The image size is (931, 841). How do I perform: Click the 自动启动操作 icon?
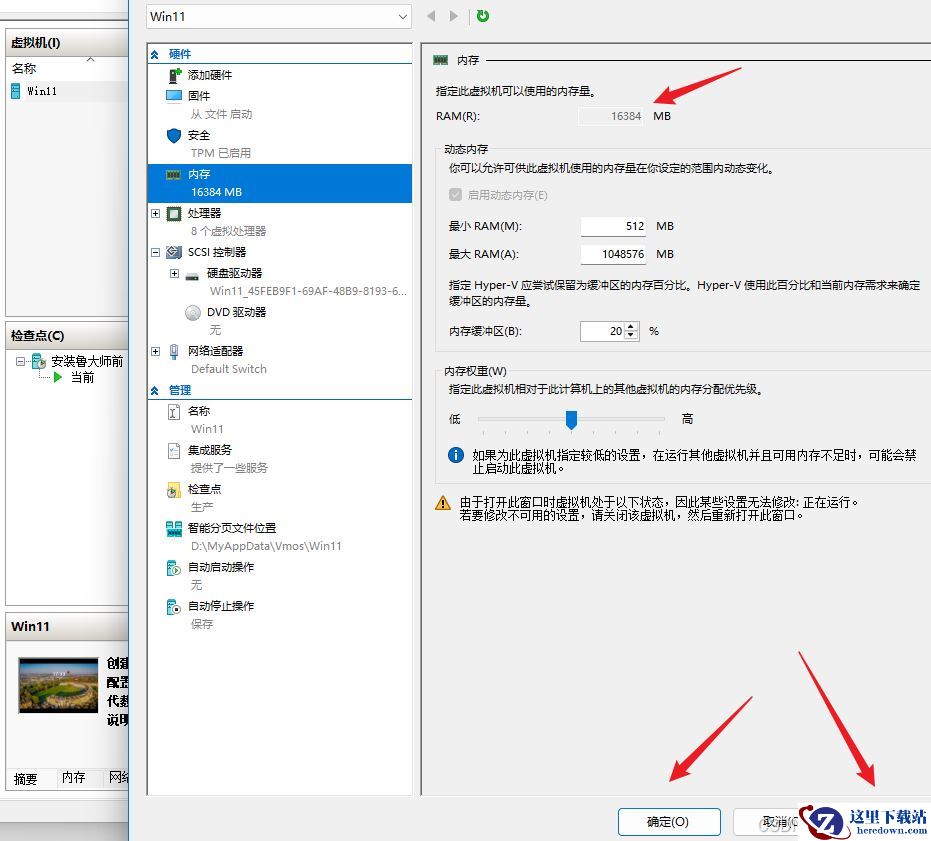(173, 568)
